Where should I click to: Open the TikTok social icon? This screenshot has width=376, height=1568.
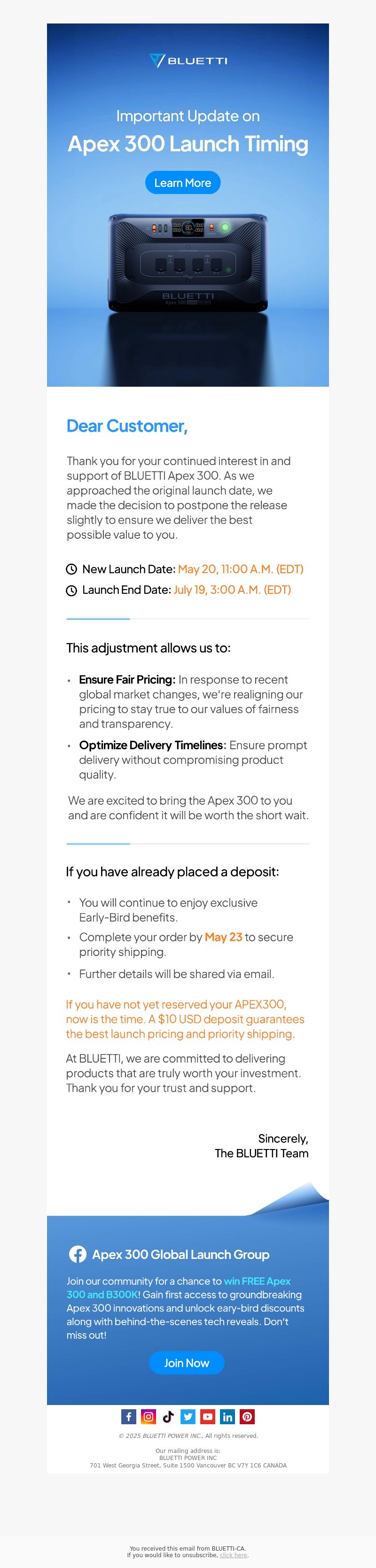(168, 1416)
